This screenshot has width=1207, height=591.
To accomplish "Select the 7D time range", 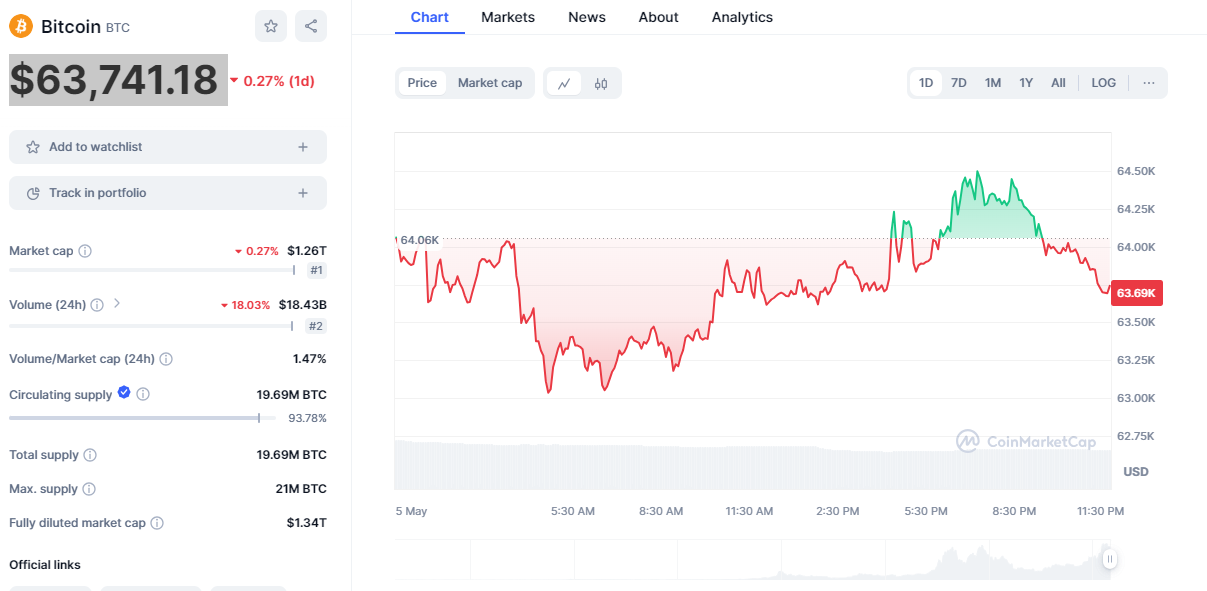I will [x=959, y=83].
